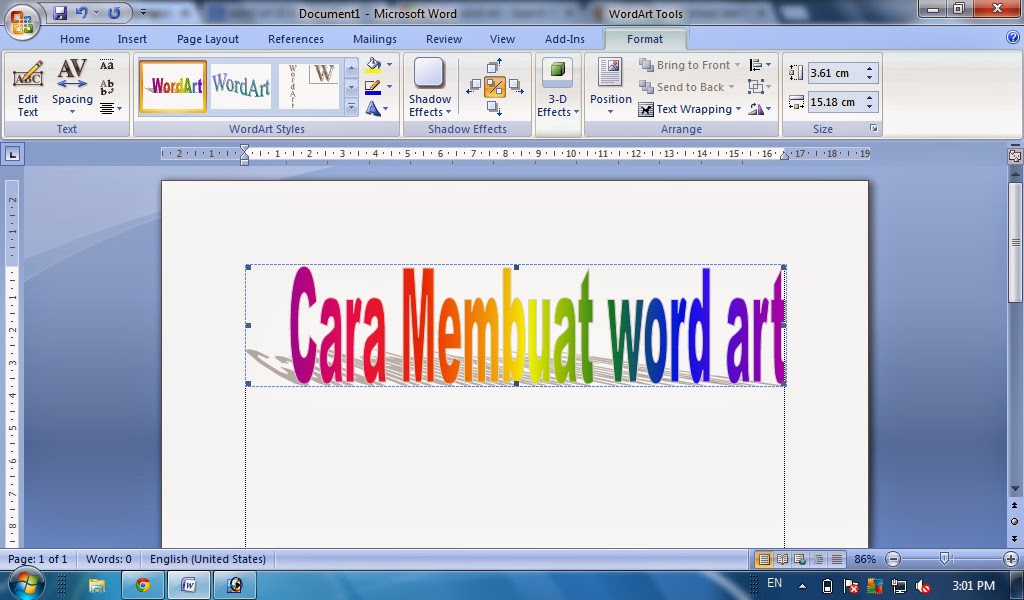Select the Shape Outline pencil icon
Screen dimensions: 1024x600
pyautogui.click(x=373, y=85)
